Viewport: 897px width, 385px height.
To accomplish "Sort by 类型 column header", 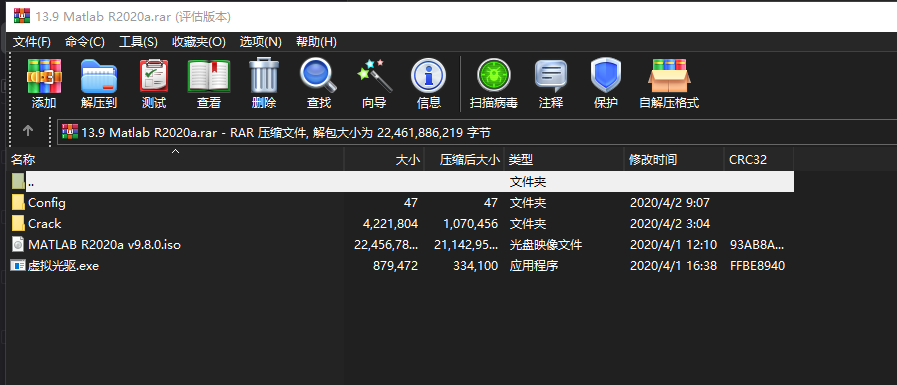I will (x=563, y=159).
